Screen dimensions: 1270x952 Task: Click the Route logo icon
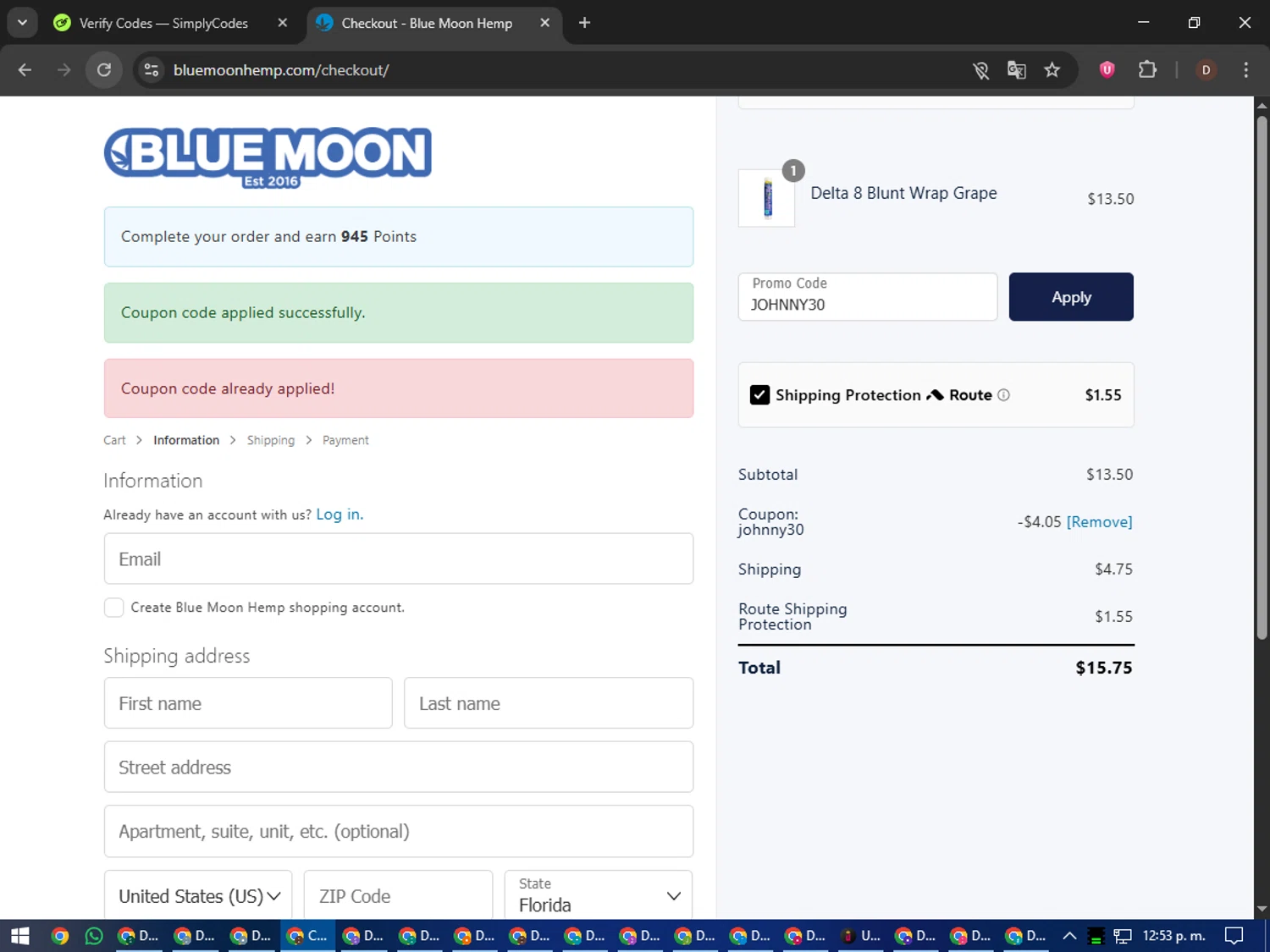[935, 395]
